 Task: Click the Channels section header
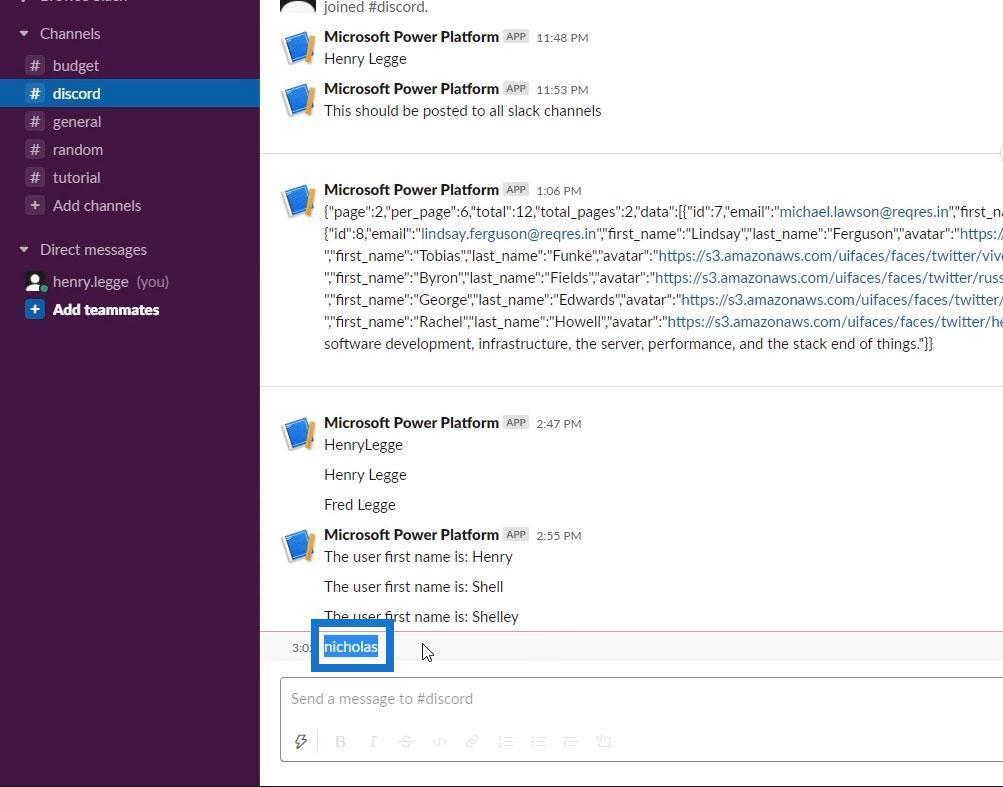[x=70, y=33]
